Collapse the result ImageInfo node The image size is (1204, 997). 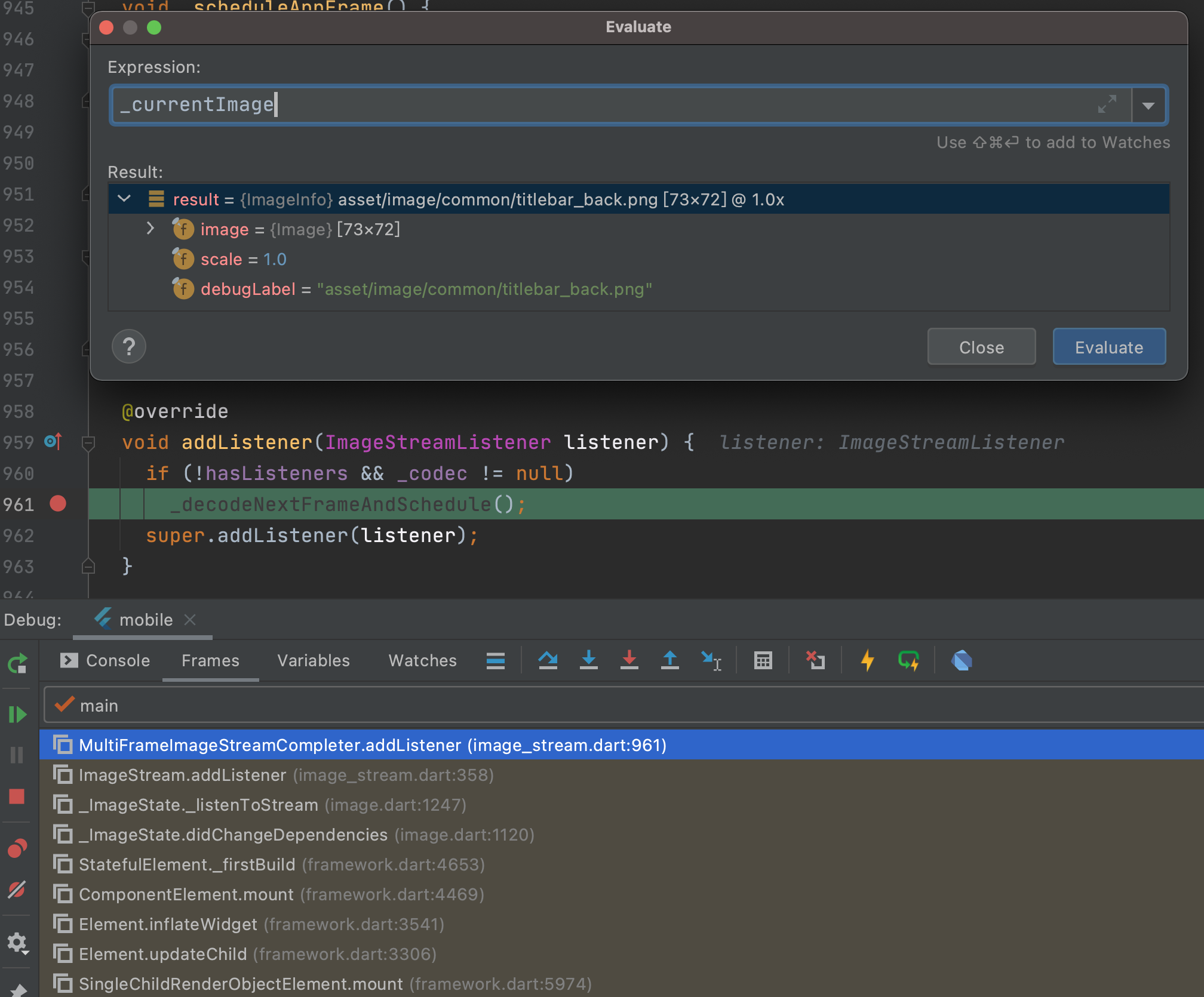pos(124,199)
